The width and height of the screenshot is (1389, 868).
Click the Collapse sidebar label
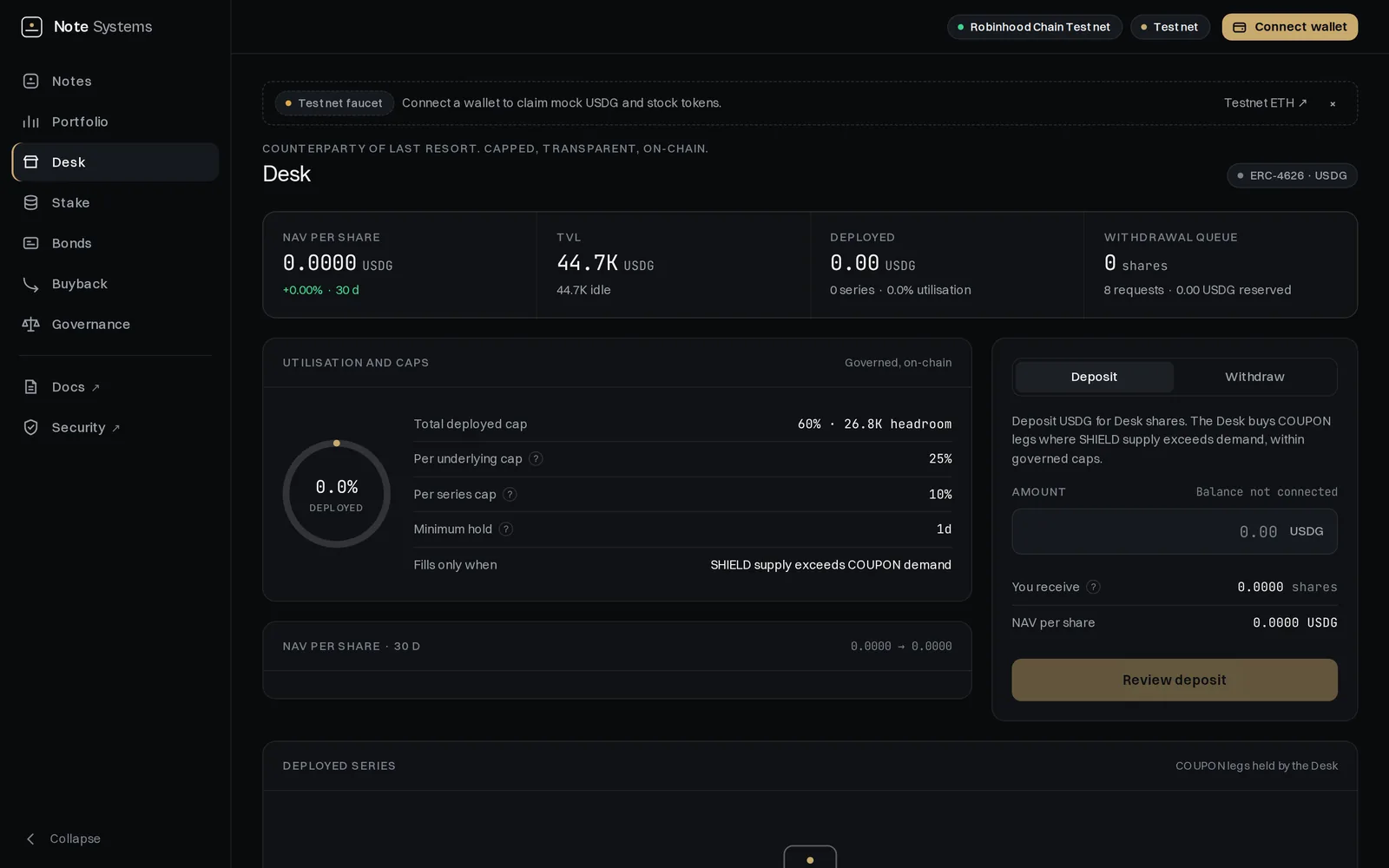[76, 838]
